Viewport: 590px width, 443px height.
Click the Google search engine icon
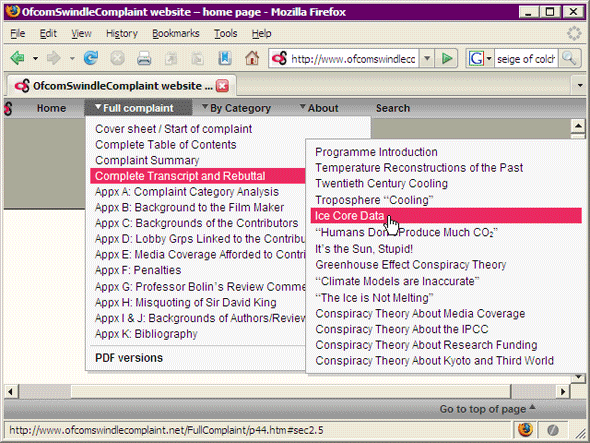point(476,59)
